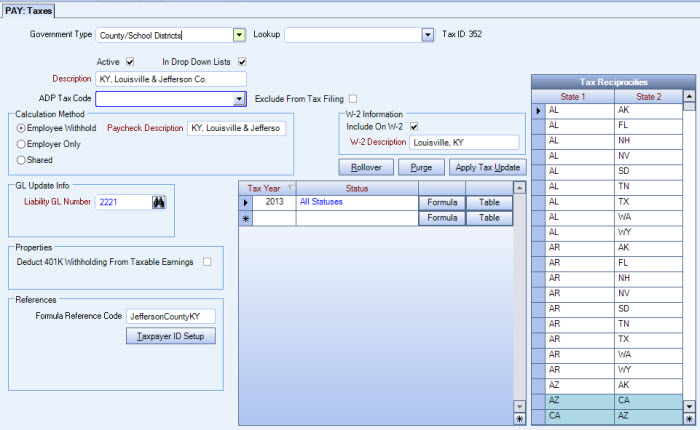The width and height of the screenshot is (700, 430).
Task: Choose the Shared calculation method
Action: pos(21,160)
